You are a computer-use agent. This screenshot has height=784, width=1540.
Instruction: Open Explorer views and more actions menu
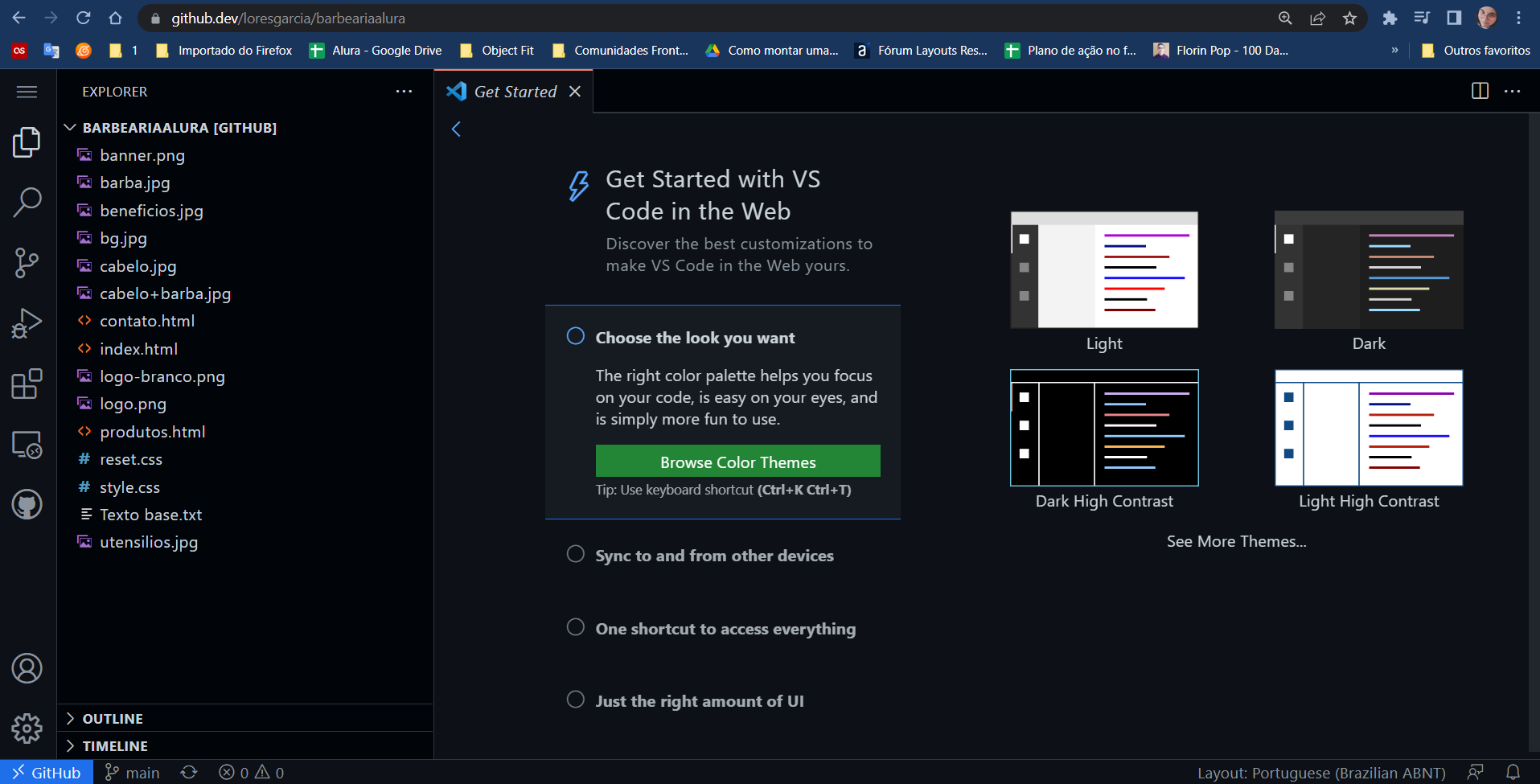pos(404,92)
